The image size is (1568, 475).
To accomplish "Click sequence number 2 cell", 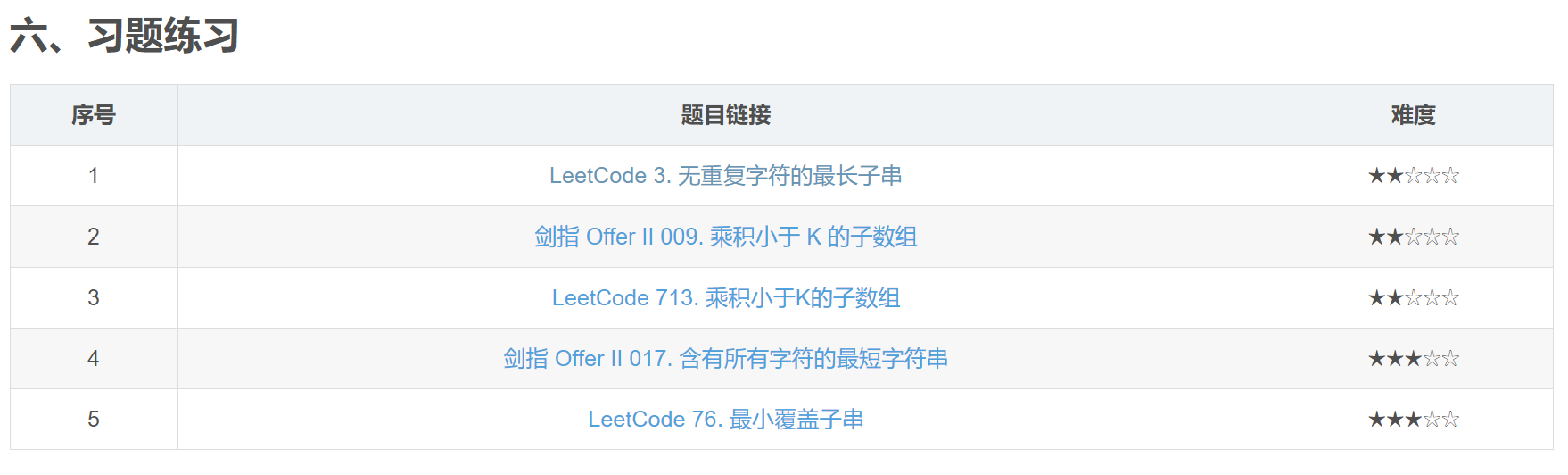I will (x=94, y=237).
